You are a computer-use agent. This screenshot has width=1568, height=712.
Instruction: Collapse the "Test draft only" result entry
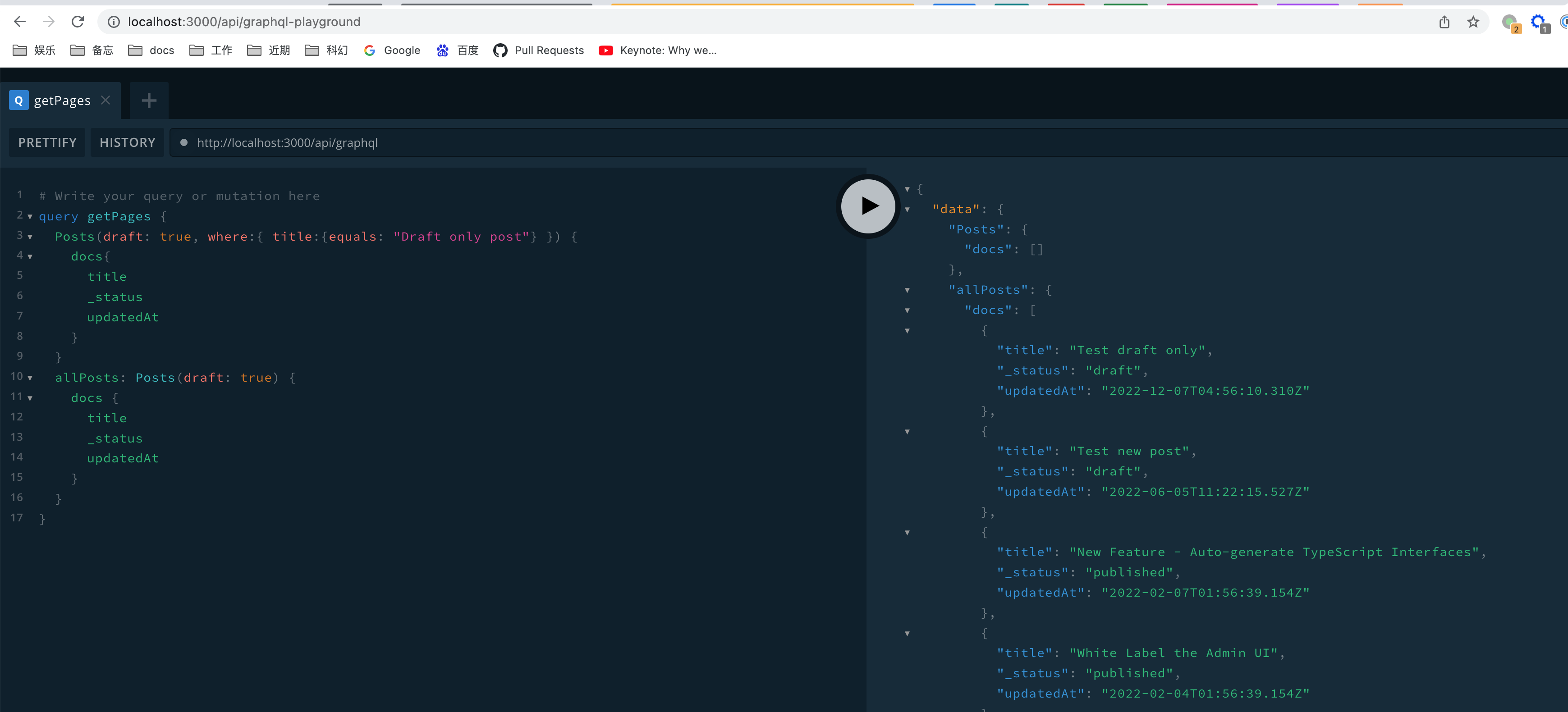point(907,330)
